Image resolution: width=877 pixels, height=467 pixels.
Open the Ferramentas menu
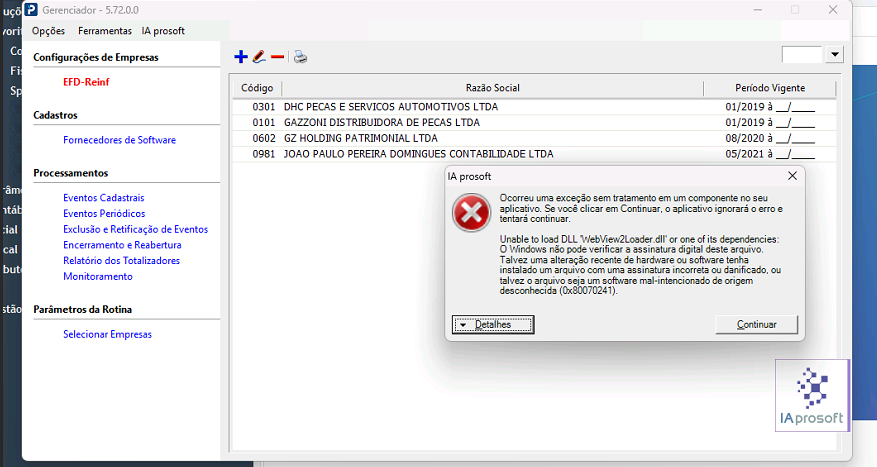click(x=105, y=31)
